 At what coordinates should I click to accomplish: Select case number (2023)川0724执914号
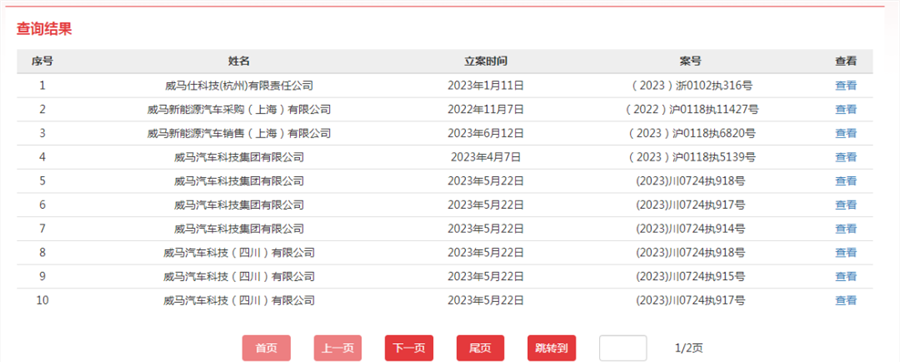(x=690, y=229)
